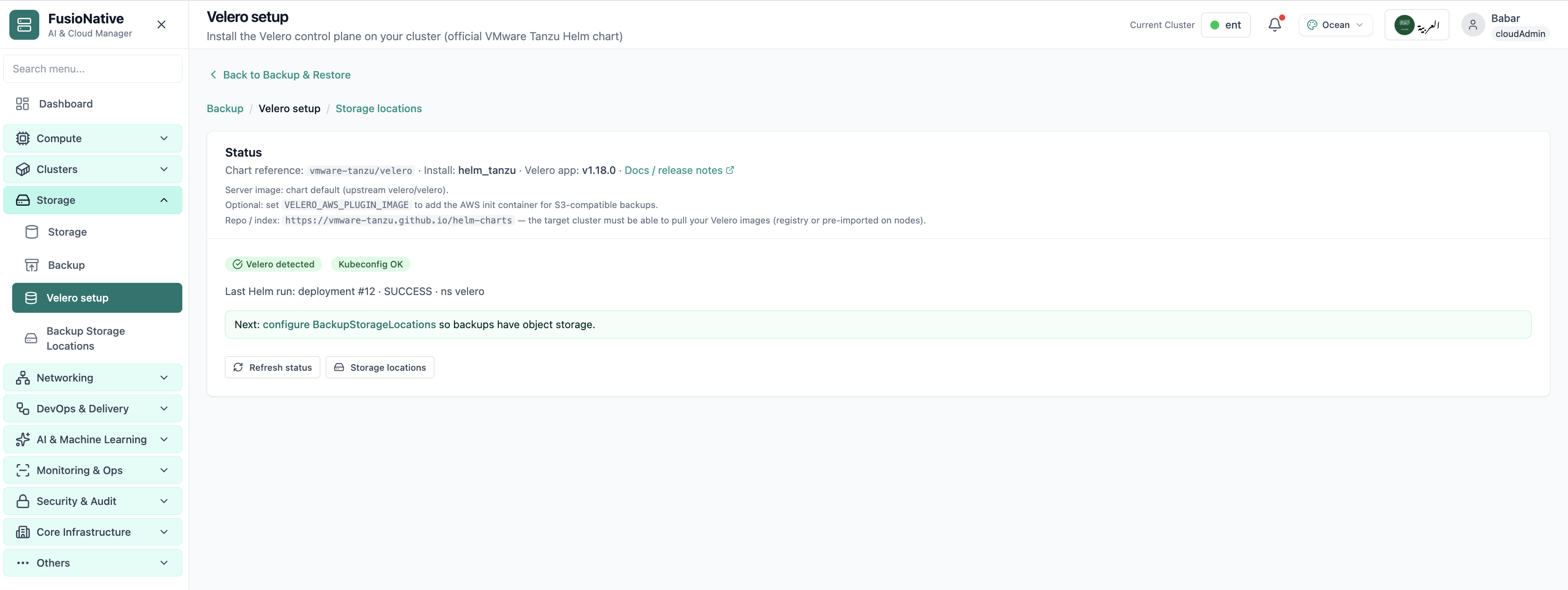
Task: Click the helm-charts repo URL text
Action: click(x=398, y=220)
